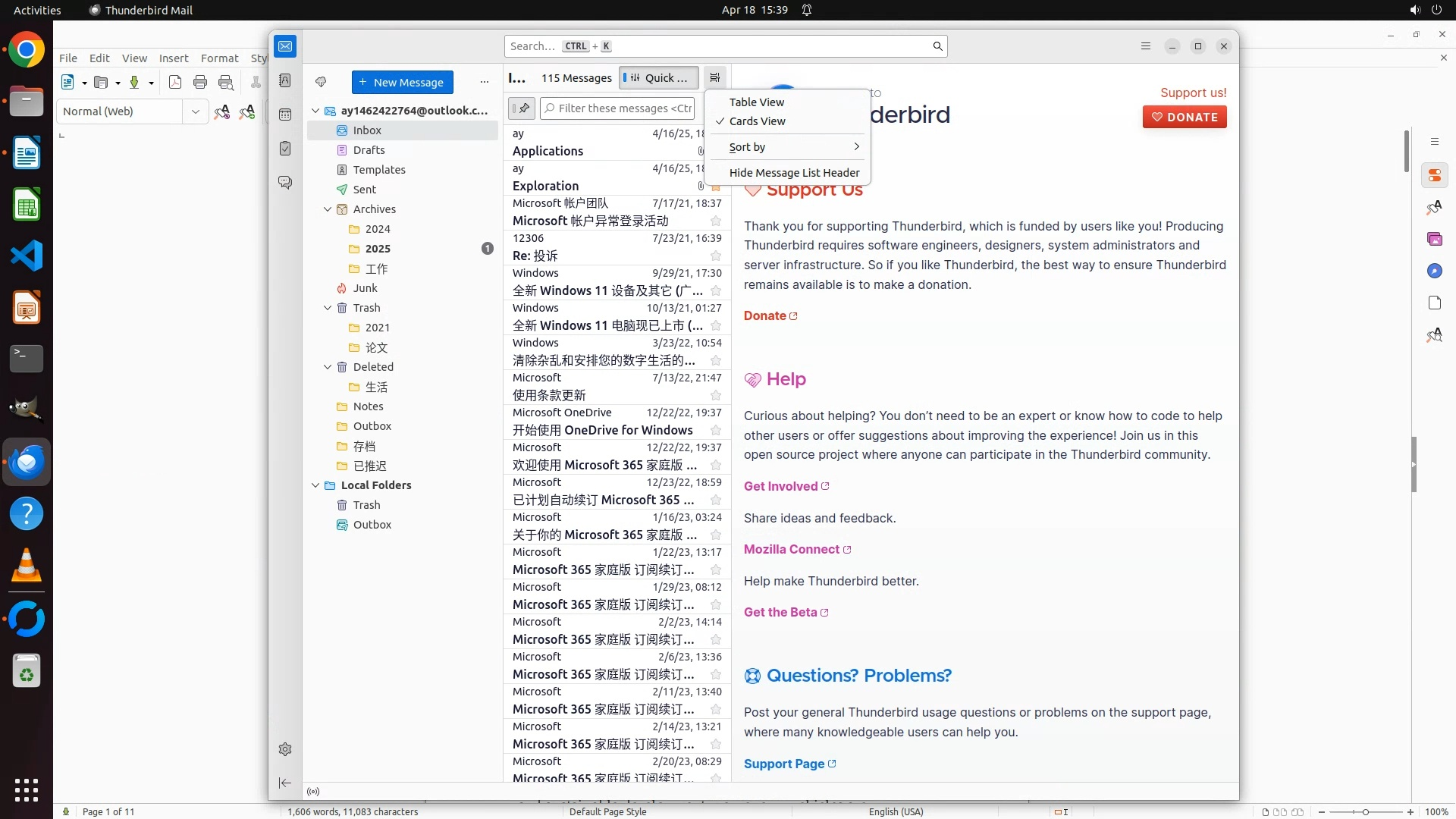Viewport: 1456px width, 819px height.
Task: Collapse the Local Folders account
Action: tap(315, 485)
